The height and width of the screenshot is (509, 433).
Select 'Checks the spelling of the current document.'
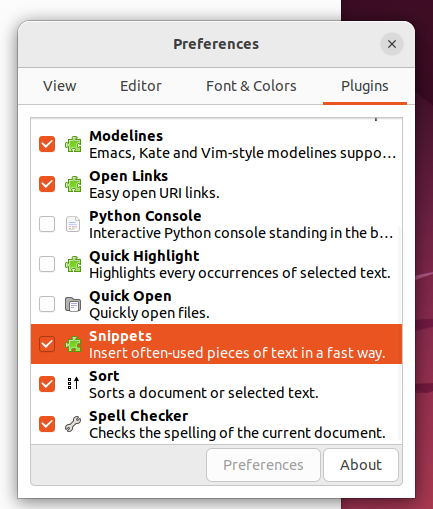click(237, 433)
